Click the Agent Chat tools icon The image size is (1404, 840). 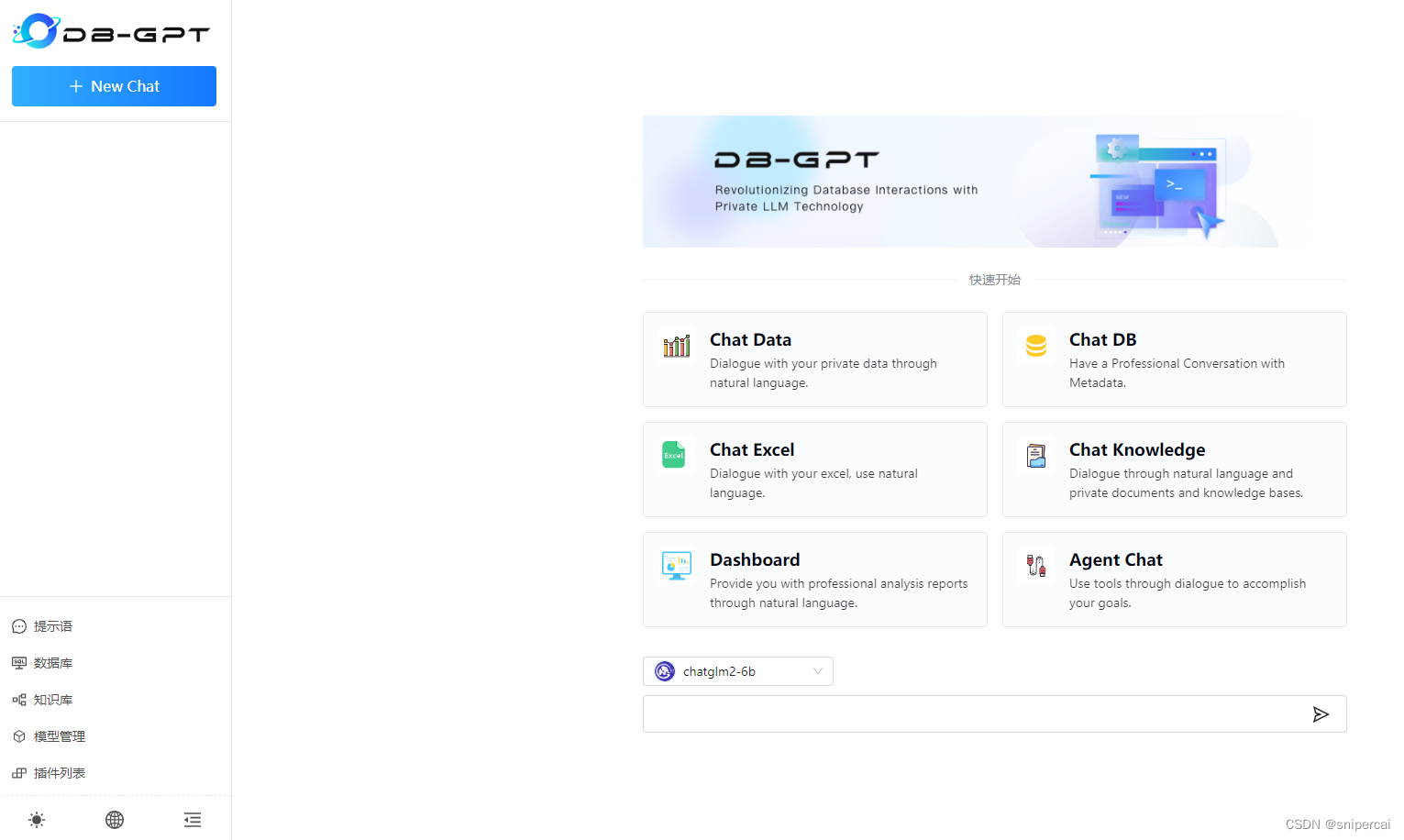[1036, 566]
